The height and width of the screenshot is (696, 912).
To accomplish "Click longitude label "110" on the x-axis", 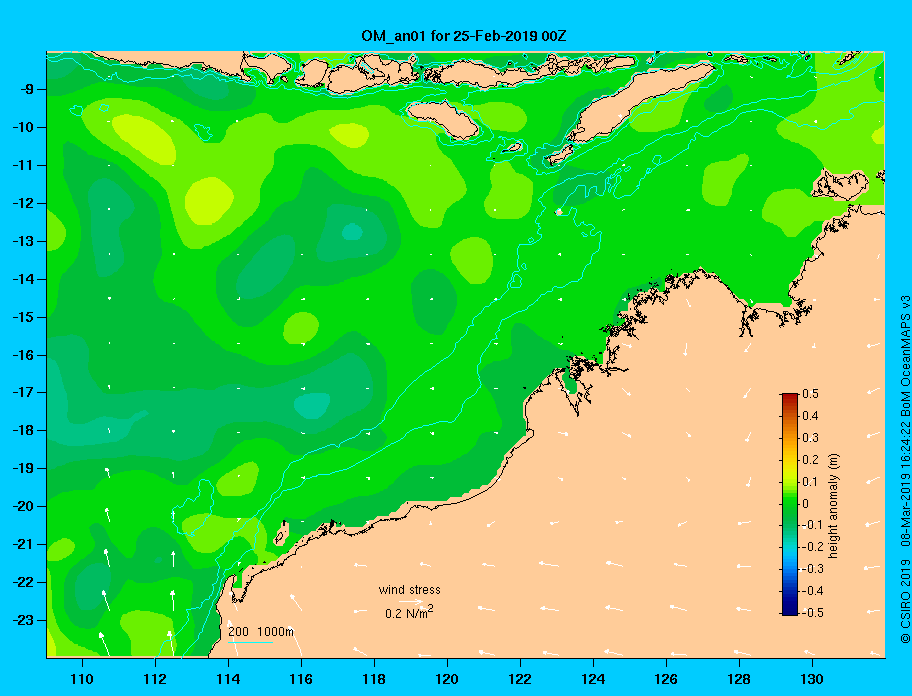I will [82, 679].
